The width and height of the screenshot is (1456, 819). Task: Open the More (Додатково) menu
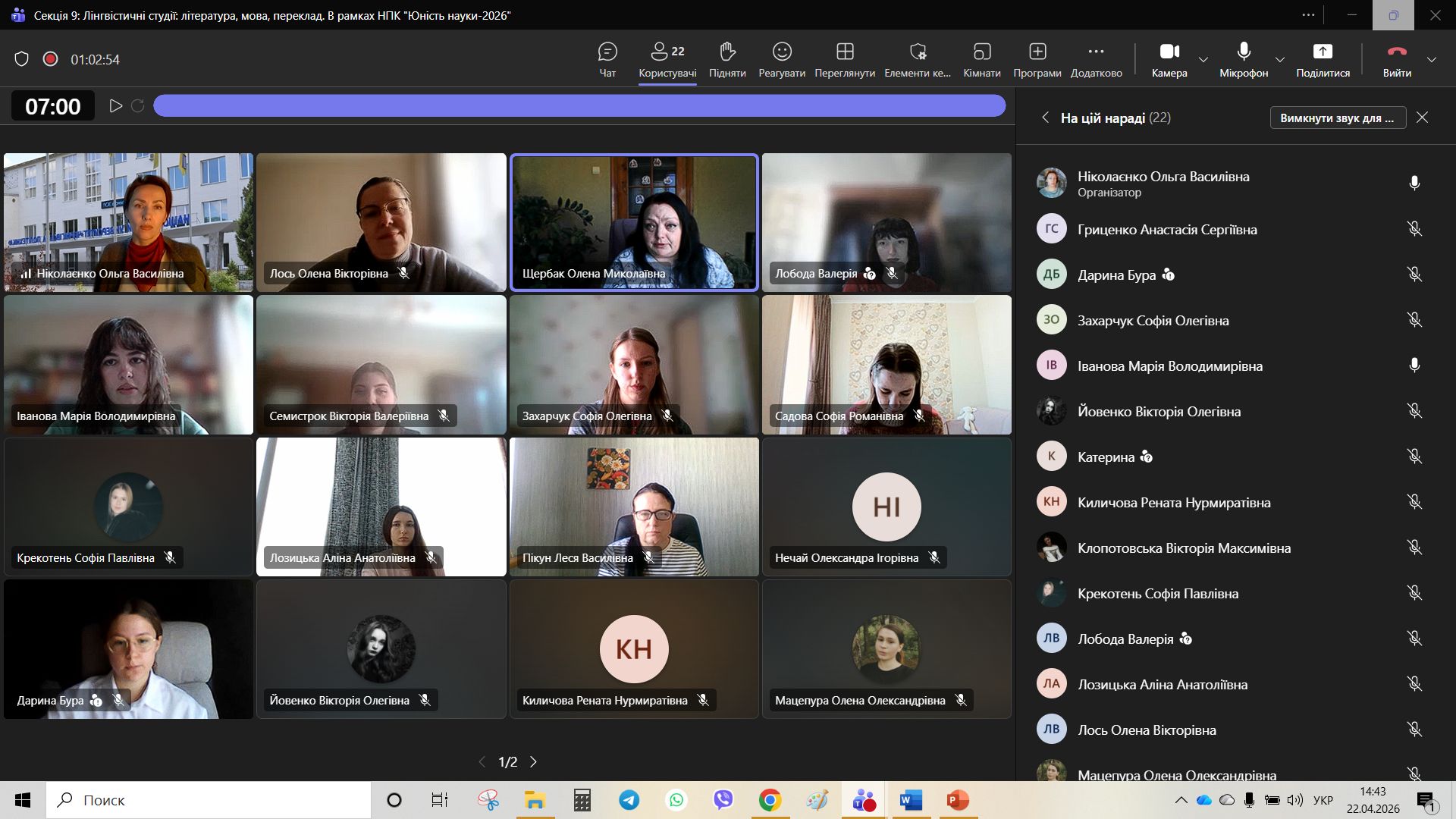[1096, 52]
